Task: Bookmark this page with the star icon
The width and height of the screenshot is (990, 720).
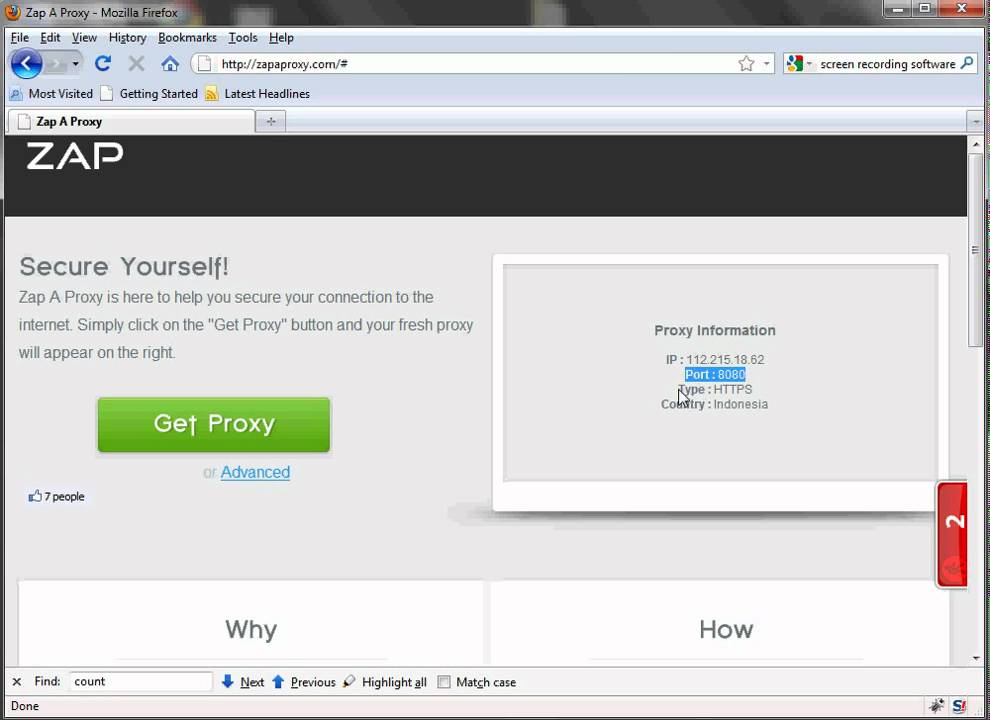Action: pyautogui.click(x=746, y=64)
